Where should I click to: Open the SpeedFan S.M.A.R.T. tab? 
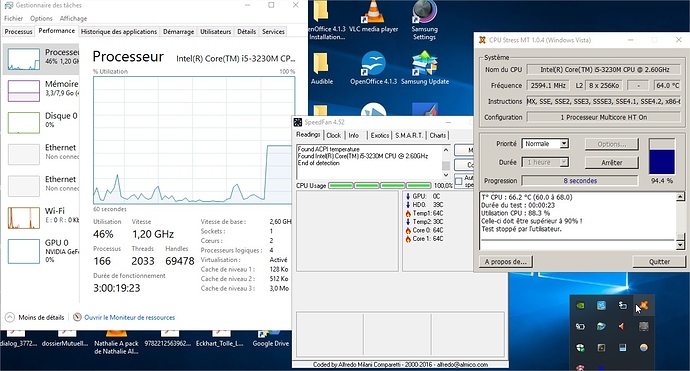click(x=409, y=136)
